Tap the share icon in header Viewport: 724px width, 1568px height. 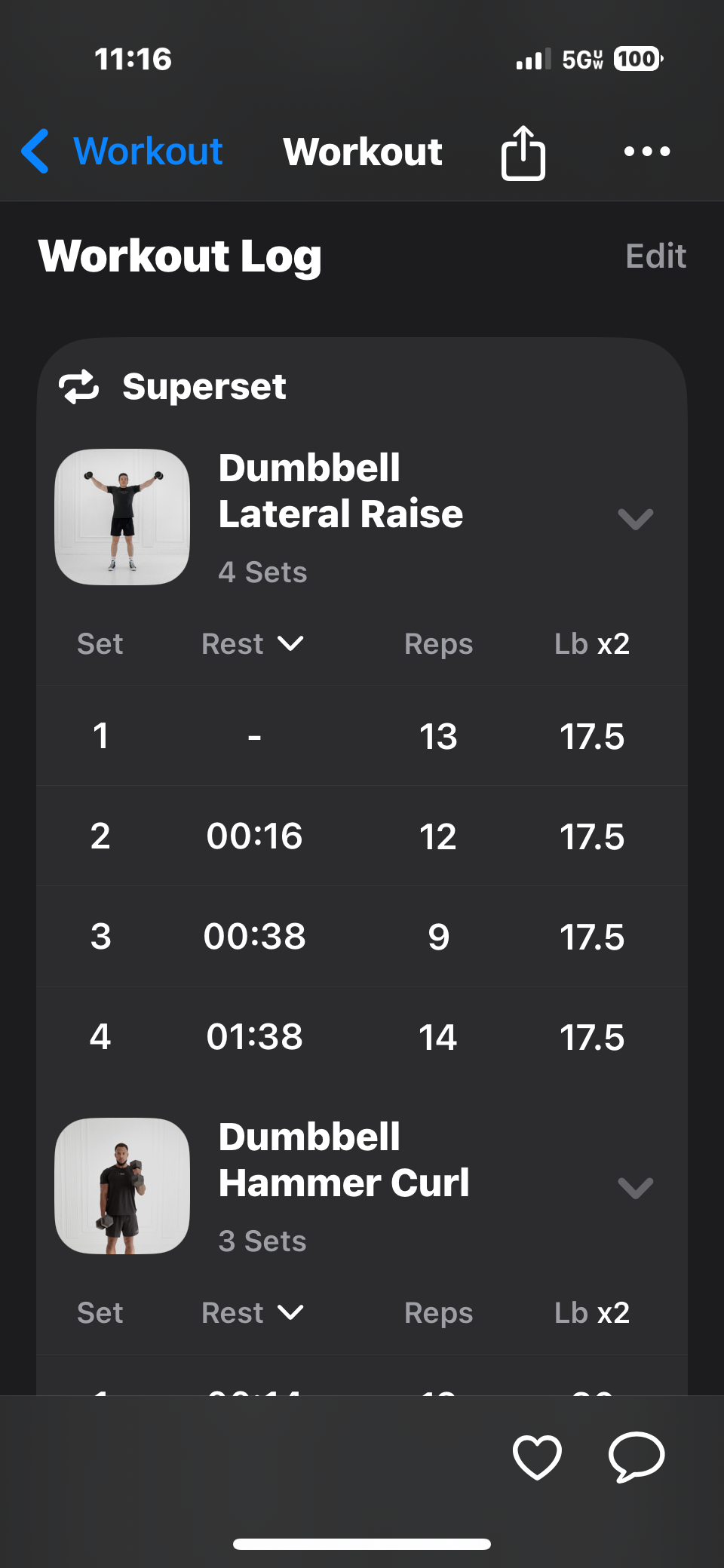[x=523, y=152]
